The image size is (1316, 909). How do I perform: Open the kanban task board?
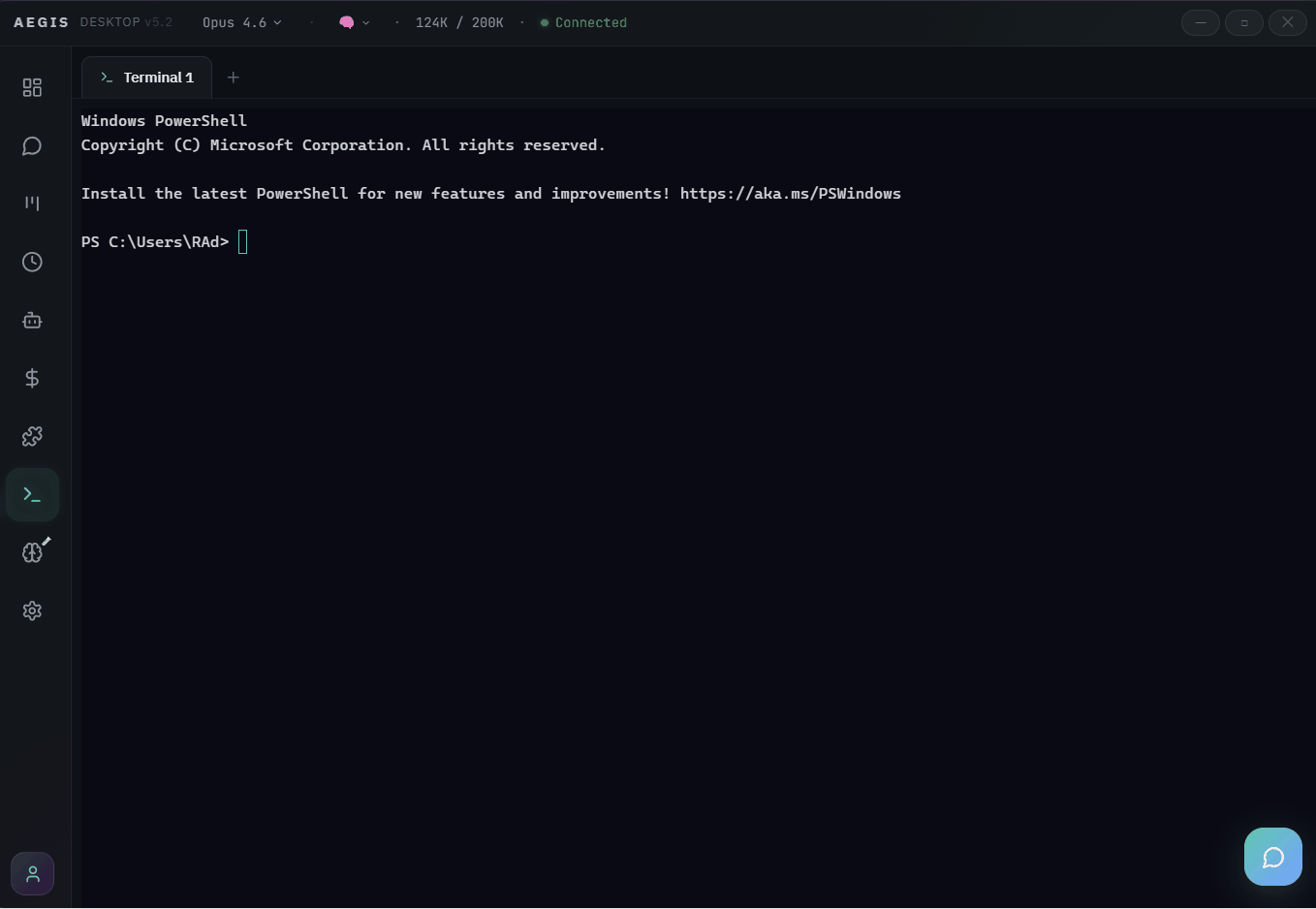[x=32, y=204]
